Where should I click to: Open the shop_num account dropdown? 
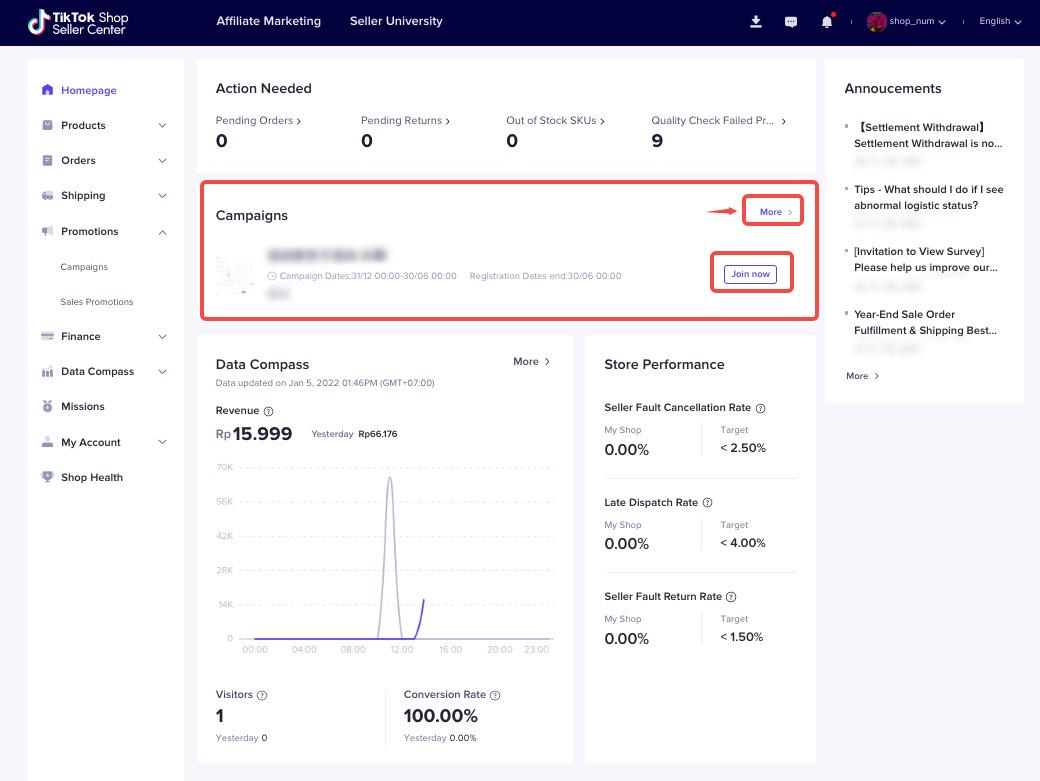pyautogui.click(x=907, y=21)
